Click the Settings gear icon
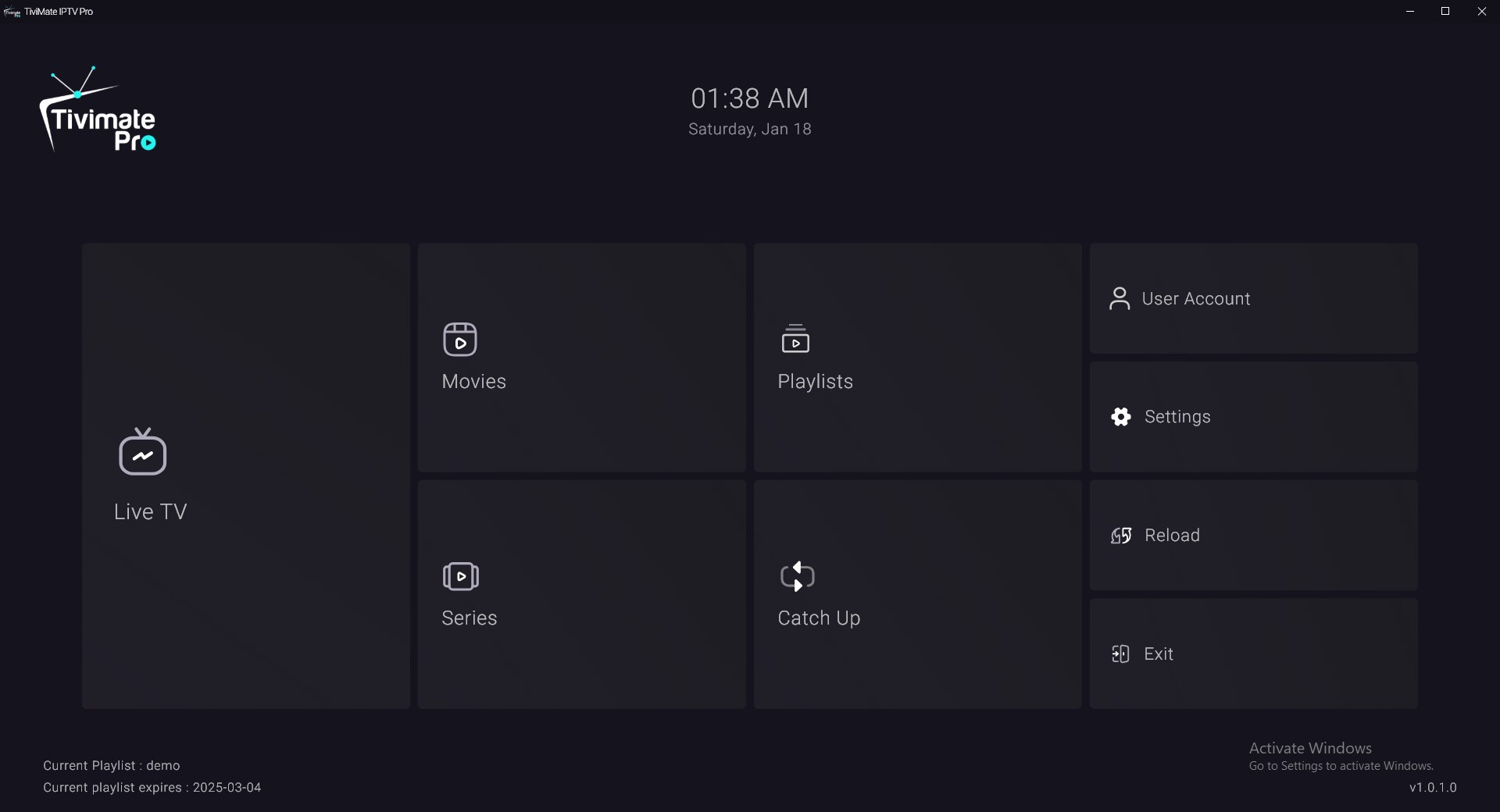The image size is (1500, 812). pyautogui.click(x=1121, y=417)
